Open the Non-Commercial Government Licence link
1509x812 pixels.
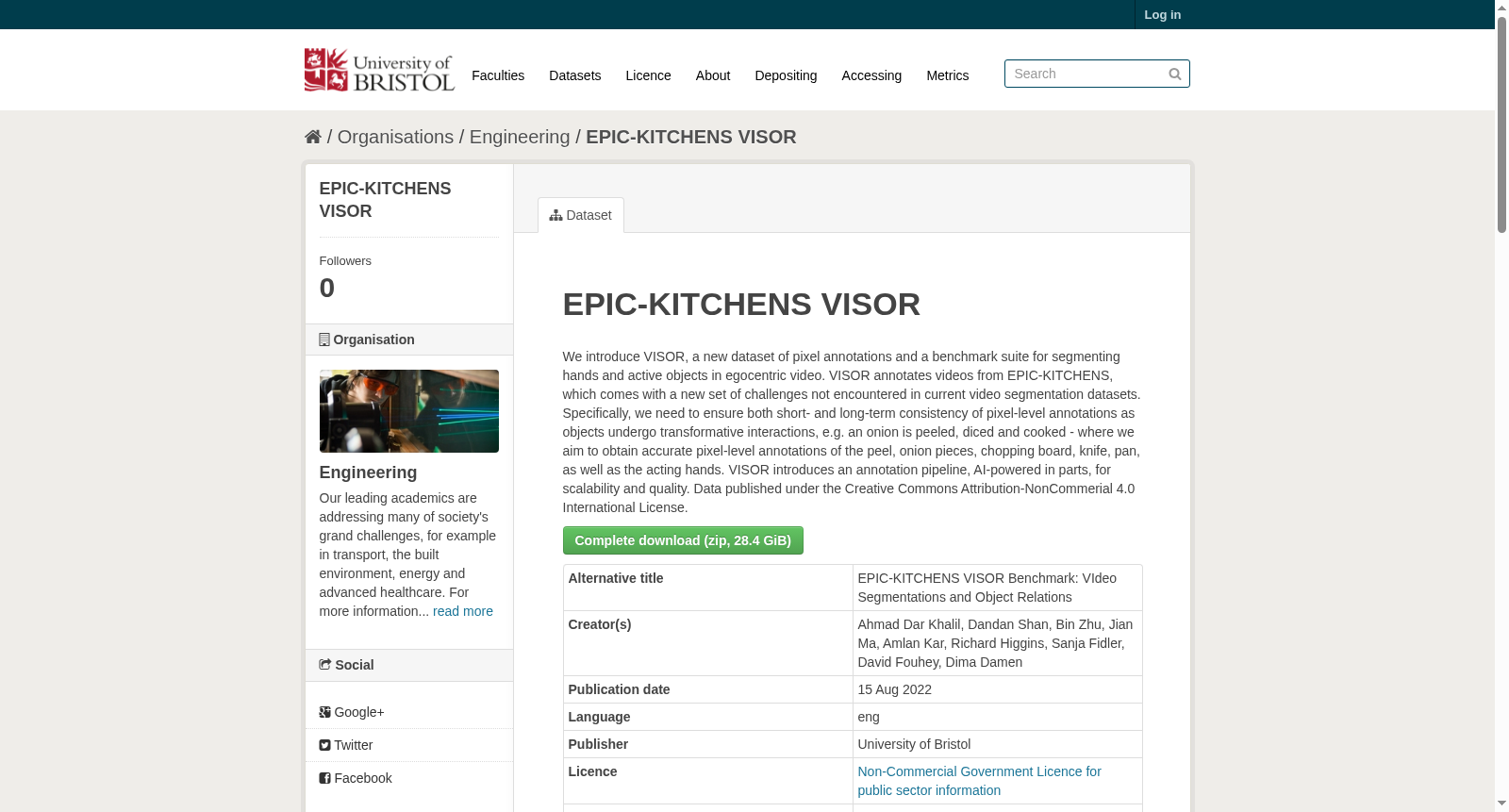point(979,781)
